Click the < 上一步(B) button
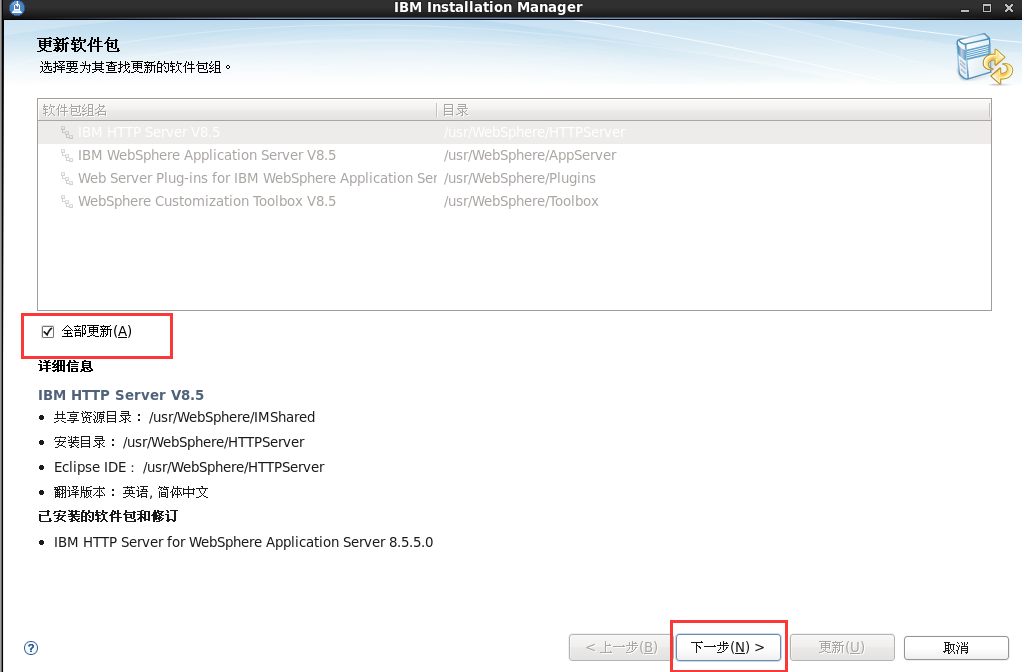Image resolution: width=1022 pixels, height=672 pixels. pyautogui.click(x=620, y=647)
